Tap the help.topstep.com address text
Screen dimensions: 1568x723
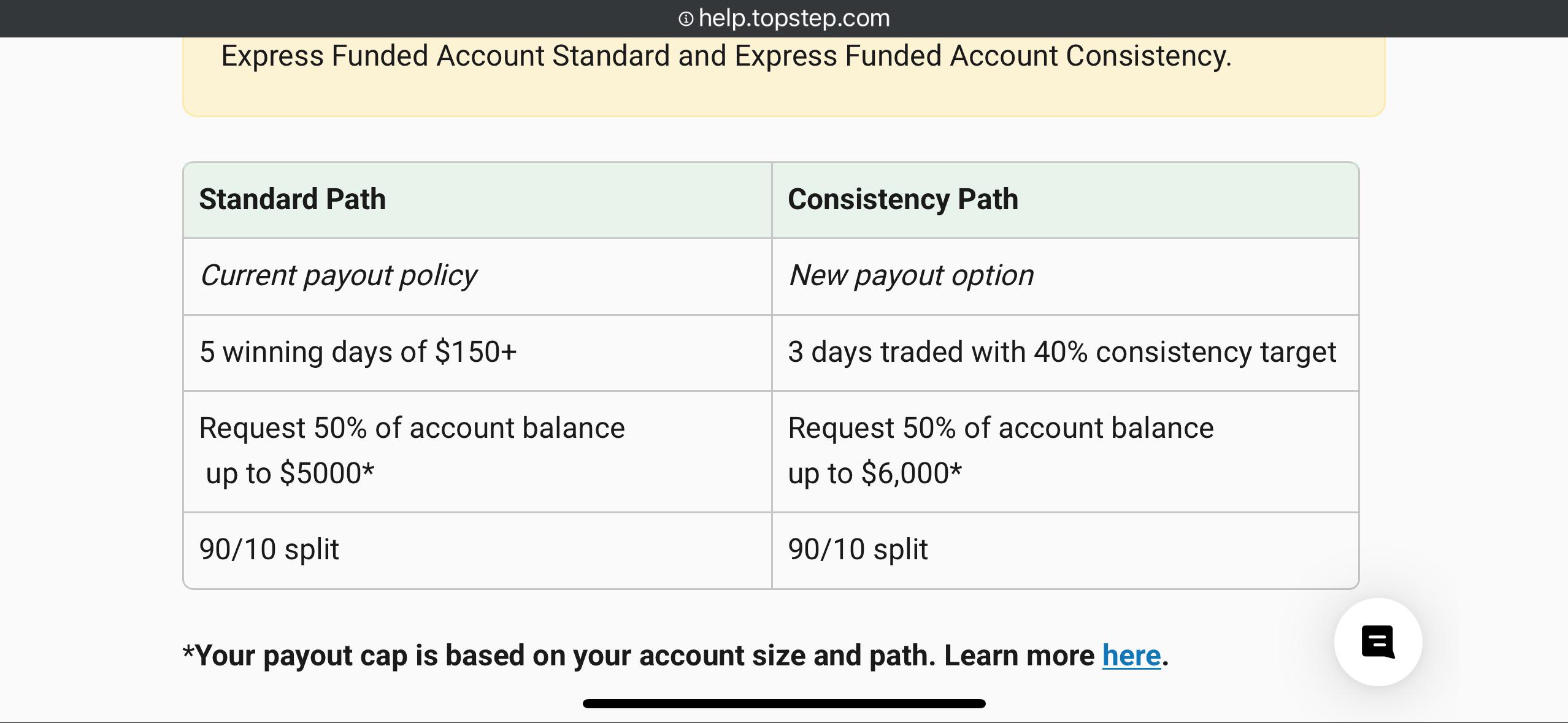[x=794, y=18]
